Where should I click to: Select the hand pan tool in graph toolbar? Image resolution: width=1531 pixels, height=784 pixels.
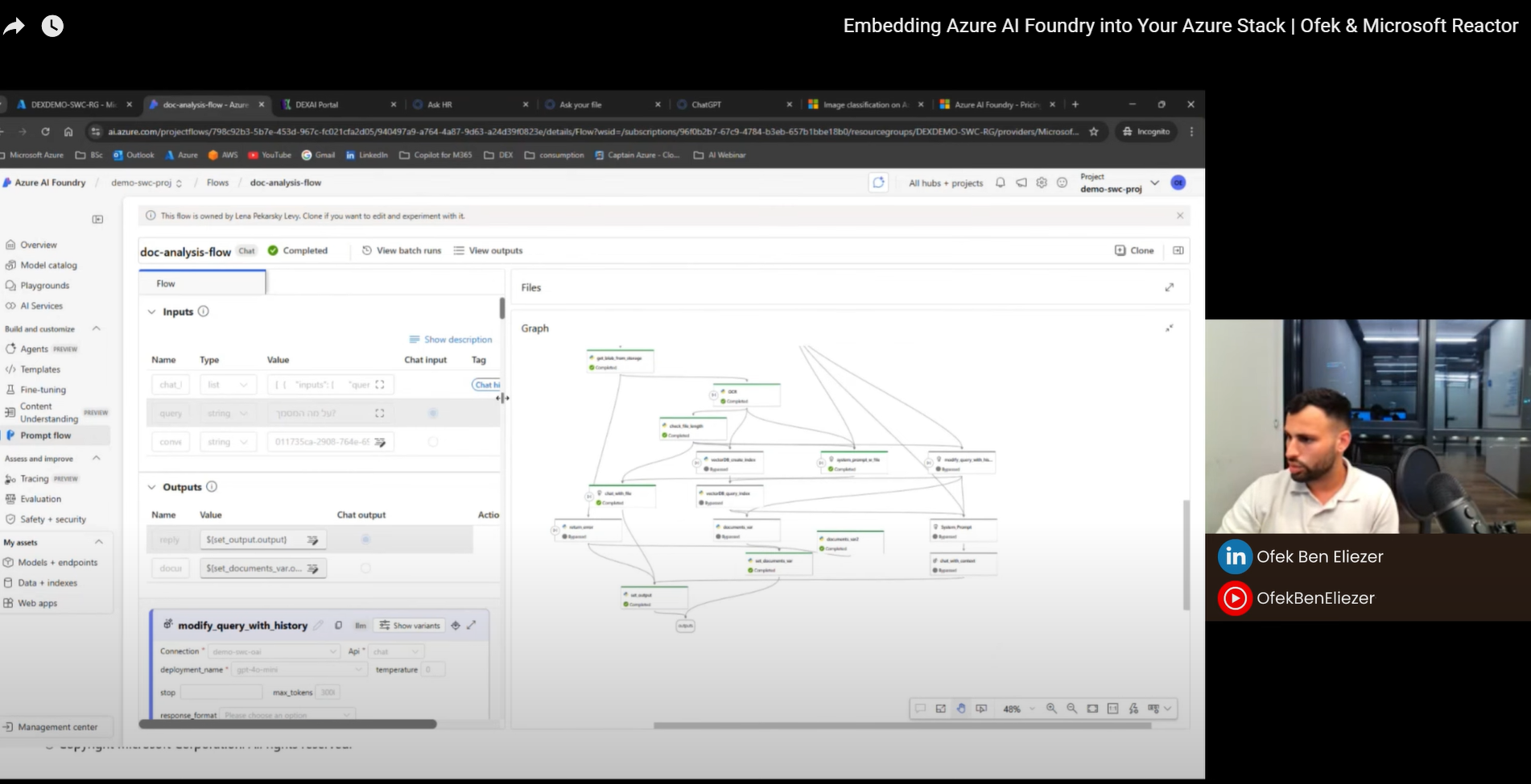coord(961,708)
